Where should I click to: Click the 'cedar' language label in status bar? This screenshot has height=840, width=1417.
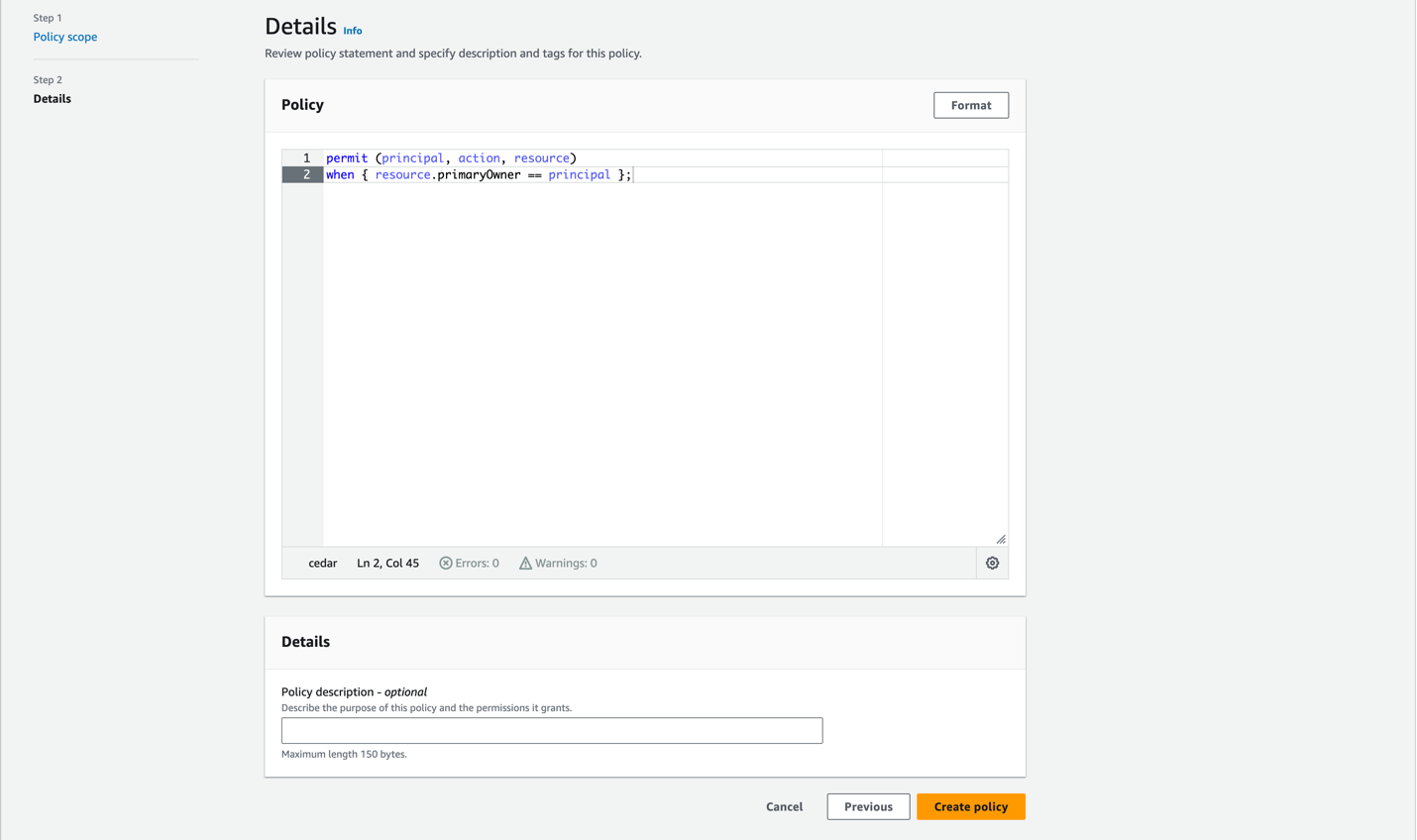pyautogui.click(x=323, y=563)
